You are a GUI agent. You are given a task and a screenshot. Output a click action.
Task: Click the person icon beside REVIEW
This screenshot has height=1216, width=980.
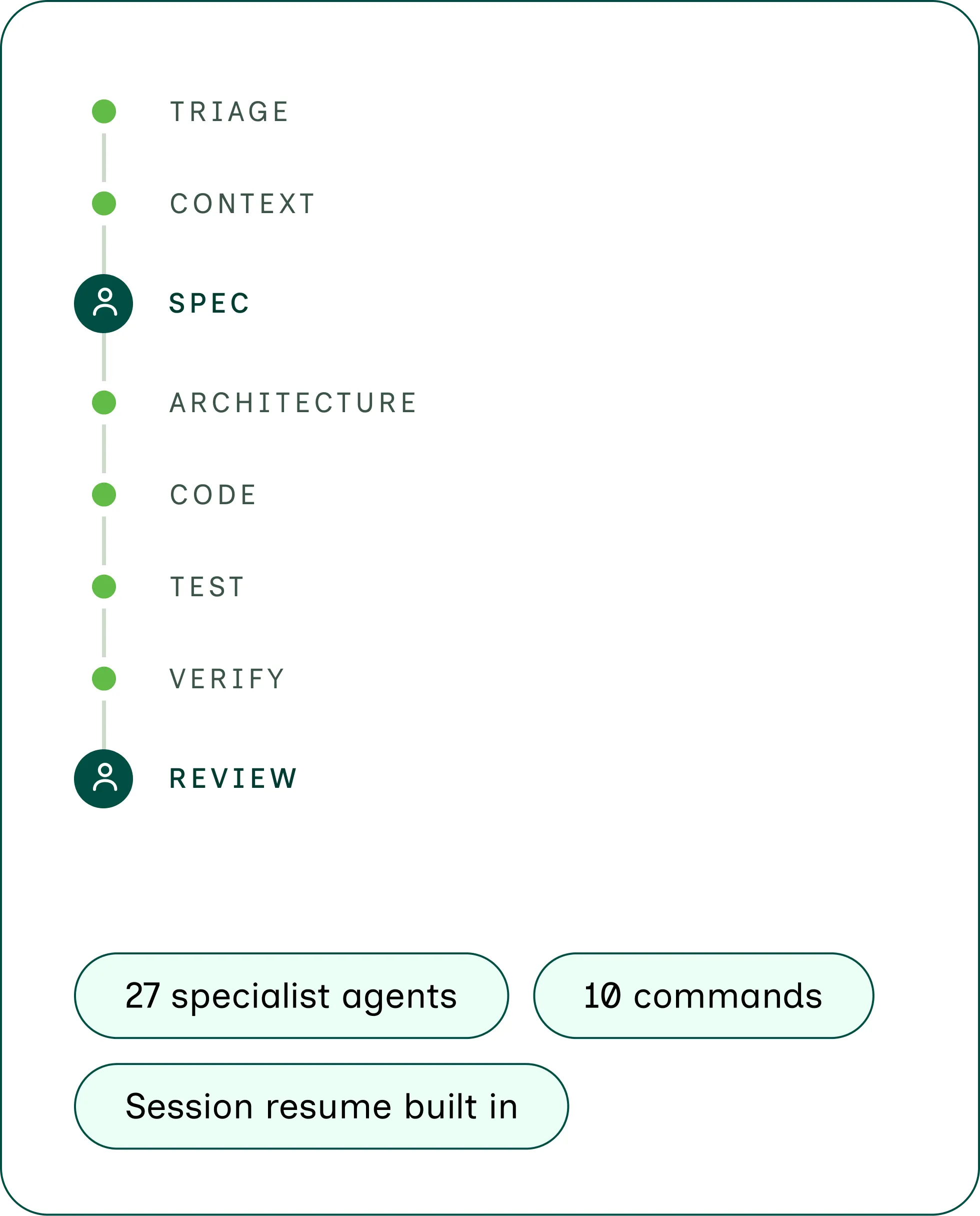(104, 779)
